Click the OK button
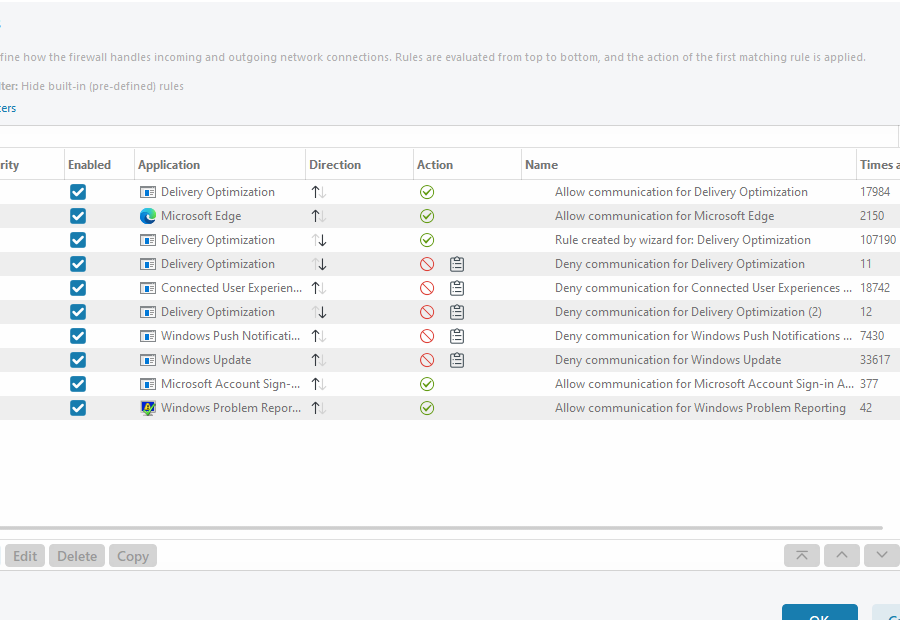Image resolution: width=900 pixels, height=620 pixels. [820, 612]
